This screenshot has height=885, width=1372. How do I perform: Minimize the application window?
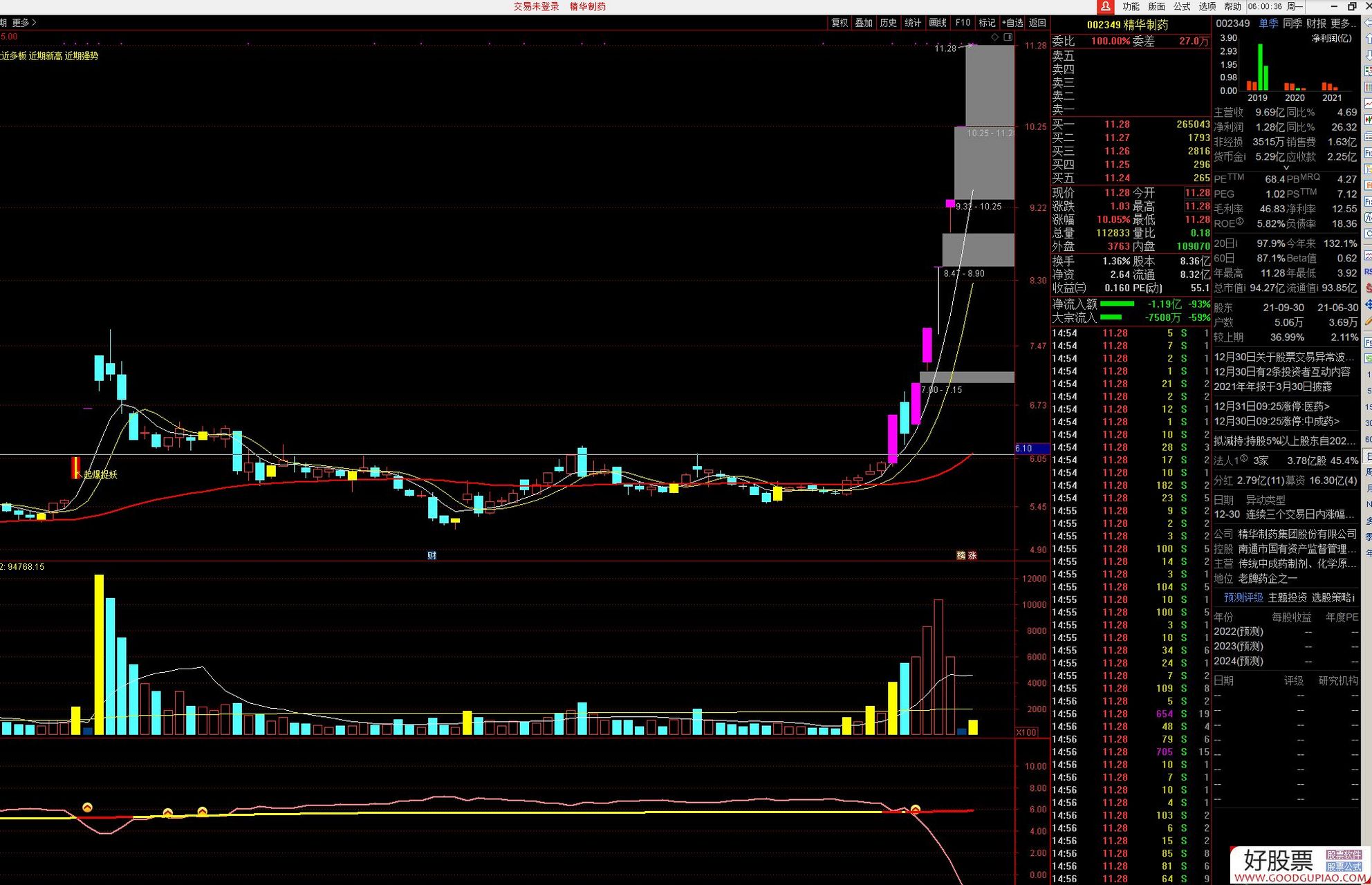coord(1334,6)
